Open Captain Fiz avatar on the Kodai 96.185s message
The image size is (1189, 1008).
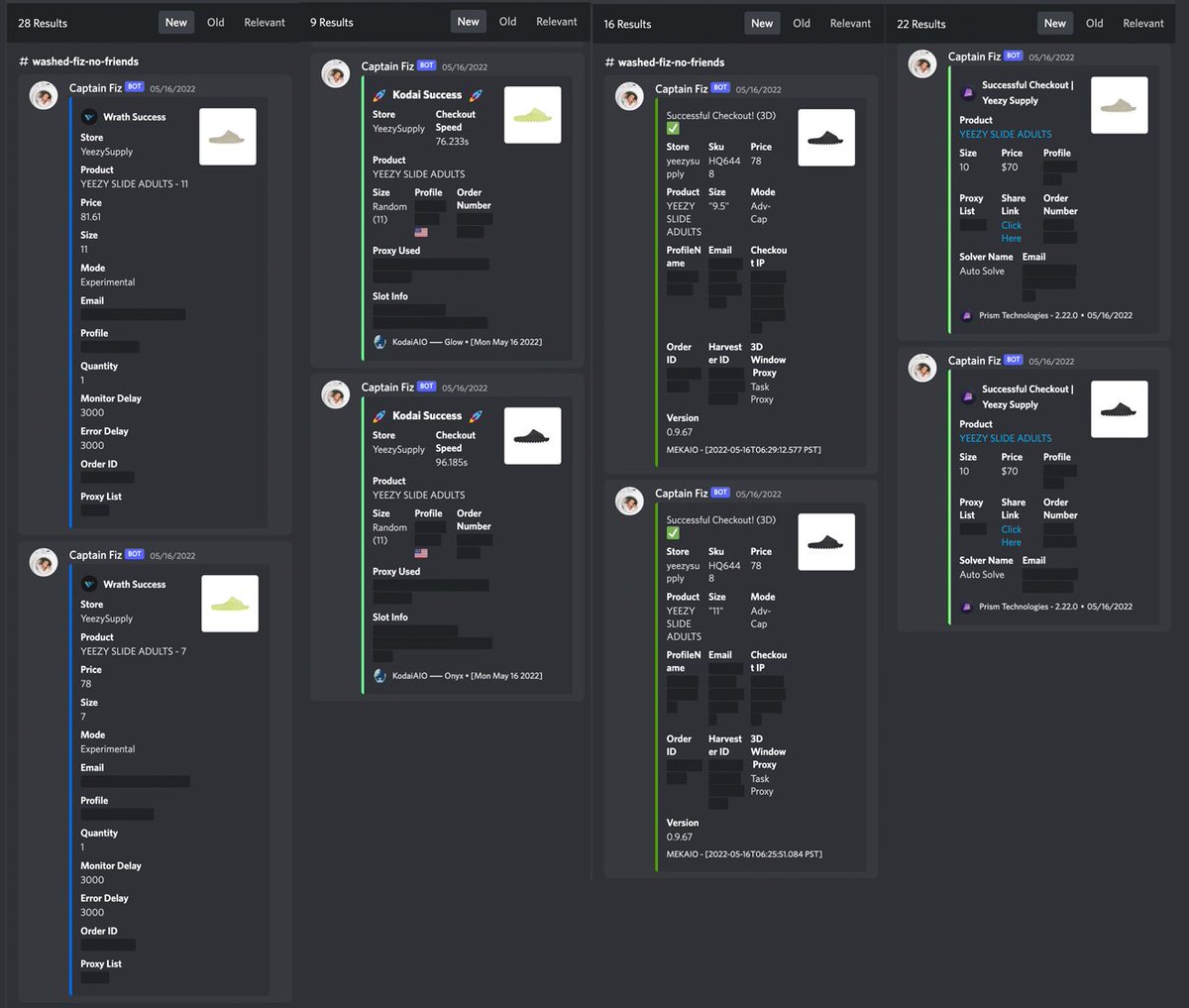(x=336, y=394)
